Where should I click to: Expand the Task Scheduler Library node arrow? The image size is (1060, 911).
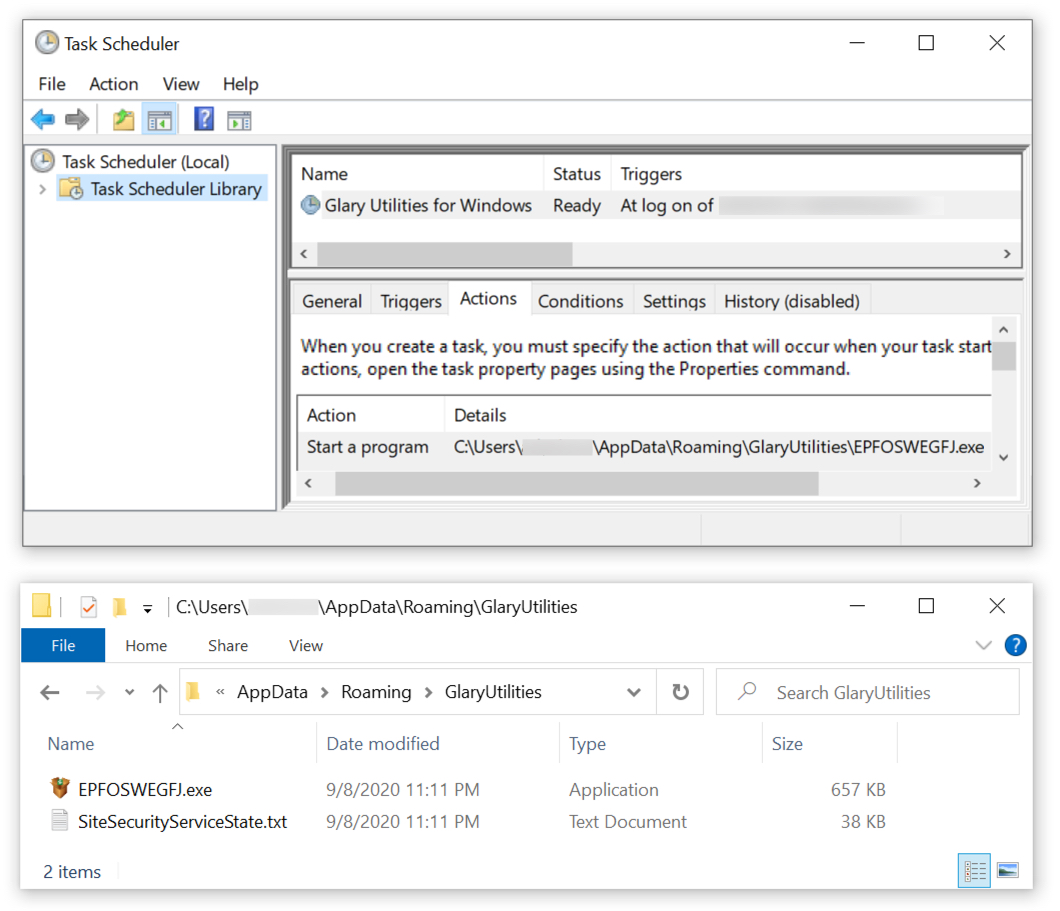tap(43, 189)
